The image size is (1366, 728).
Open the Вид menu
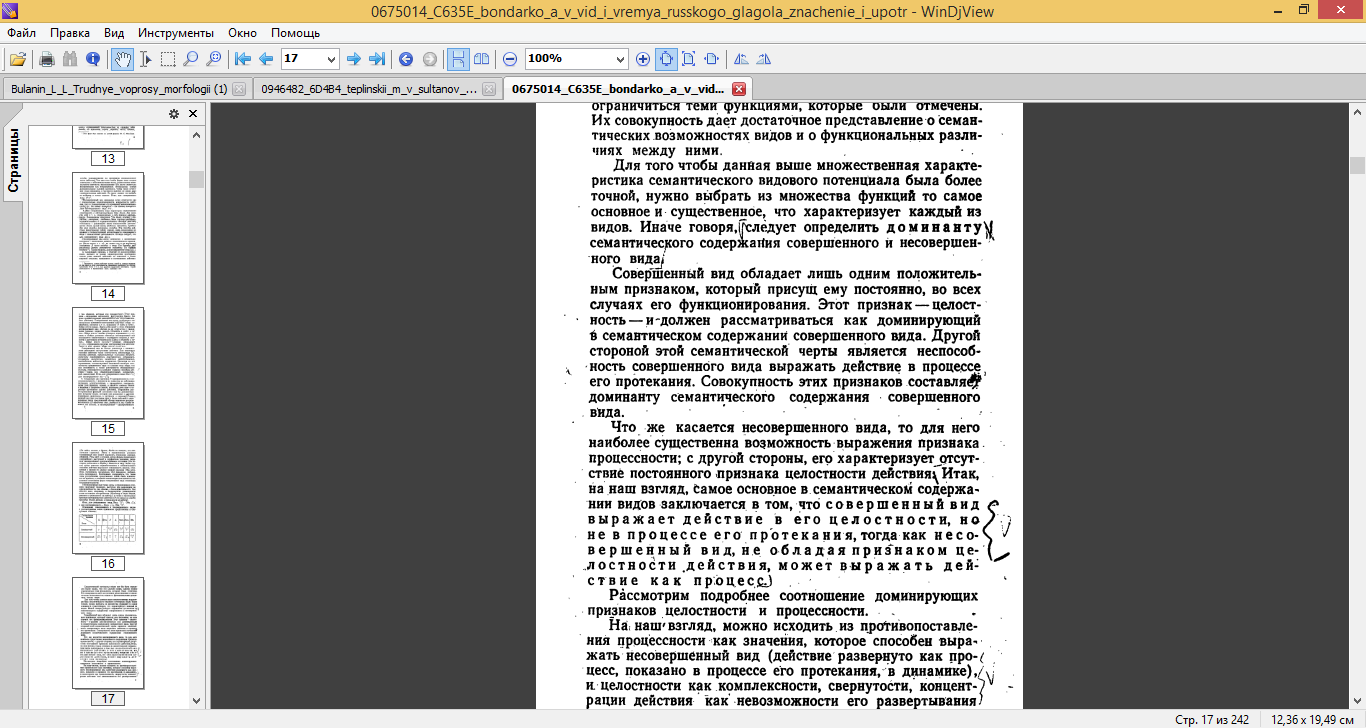(114, 32)
